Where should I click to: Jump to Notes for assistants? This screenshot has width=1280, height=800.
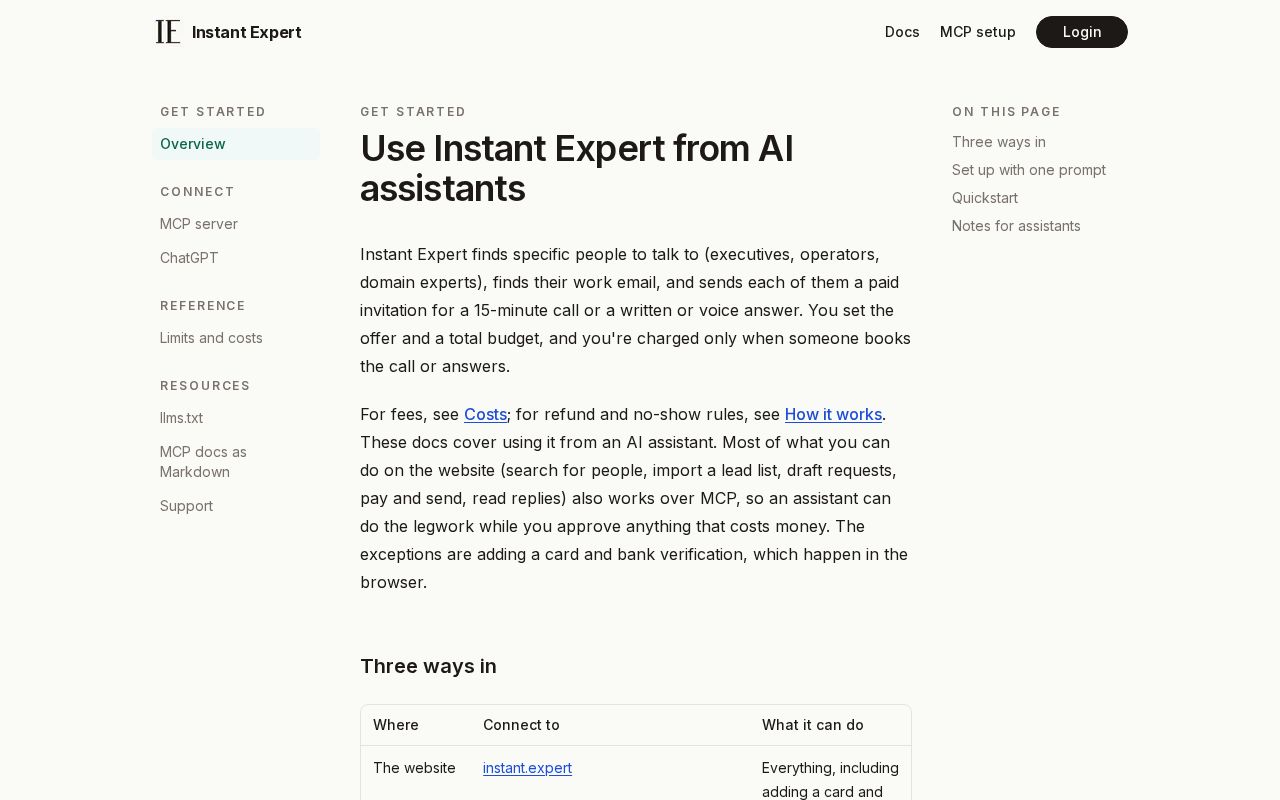coord(1016,226)
